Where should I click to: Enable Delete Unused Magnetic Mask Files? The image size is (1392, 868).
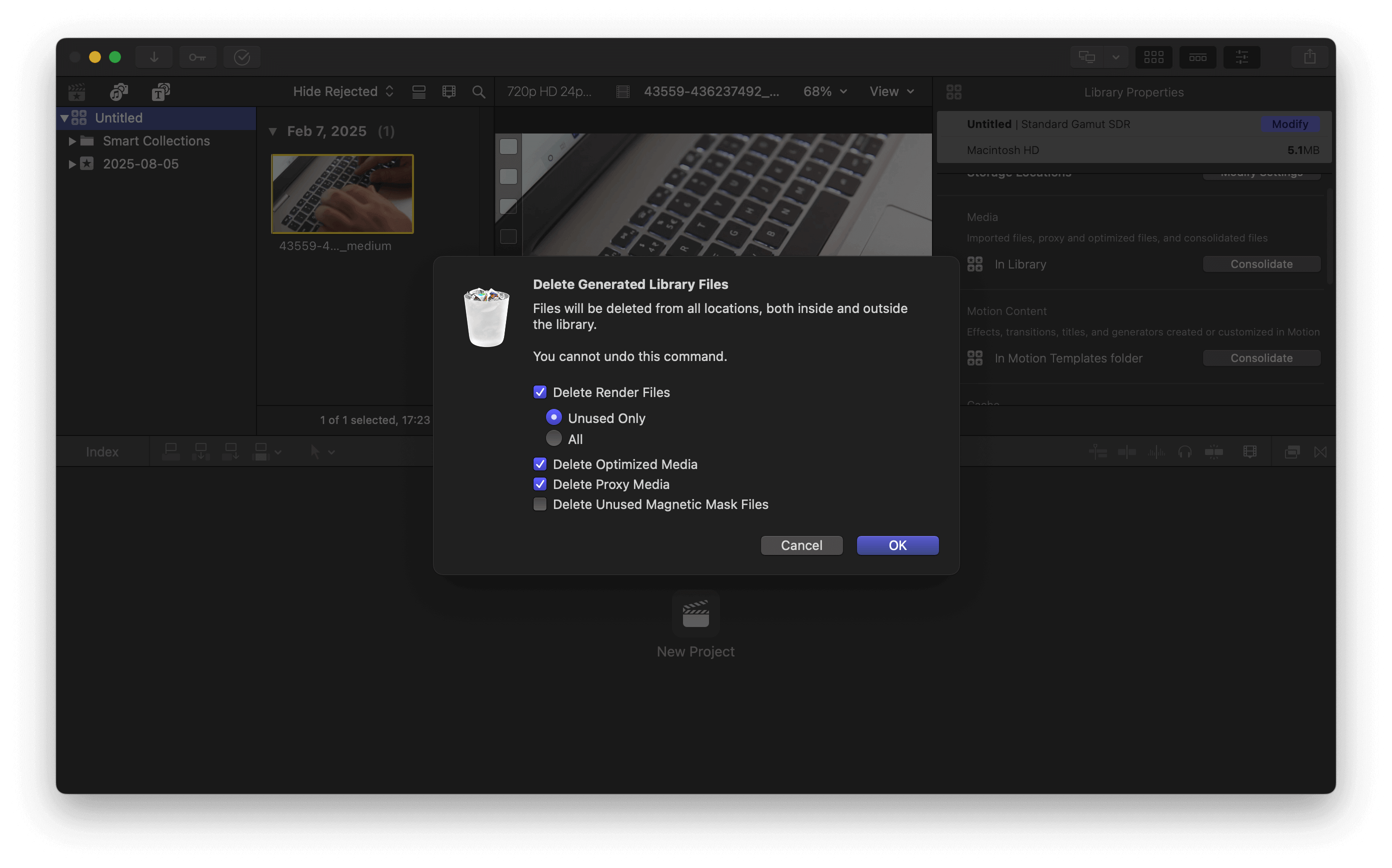[539, 504]
